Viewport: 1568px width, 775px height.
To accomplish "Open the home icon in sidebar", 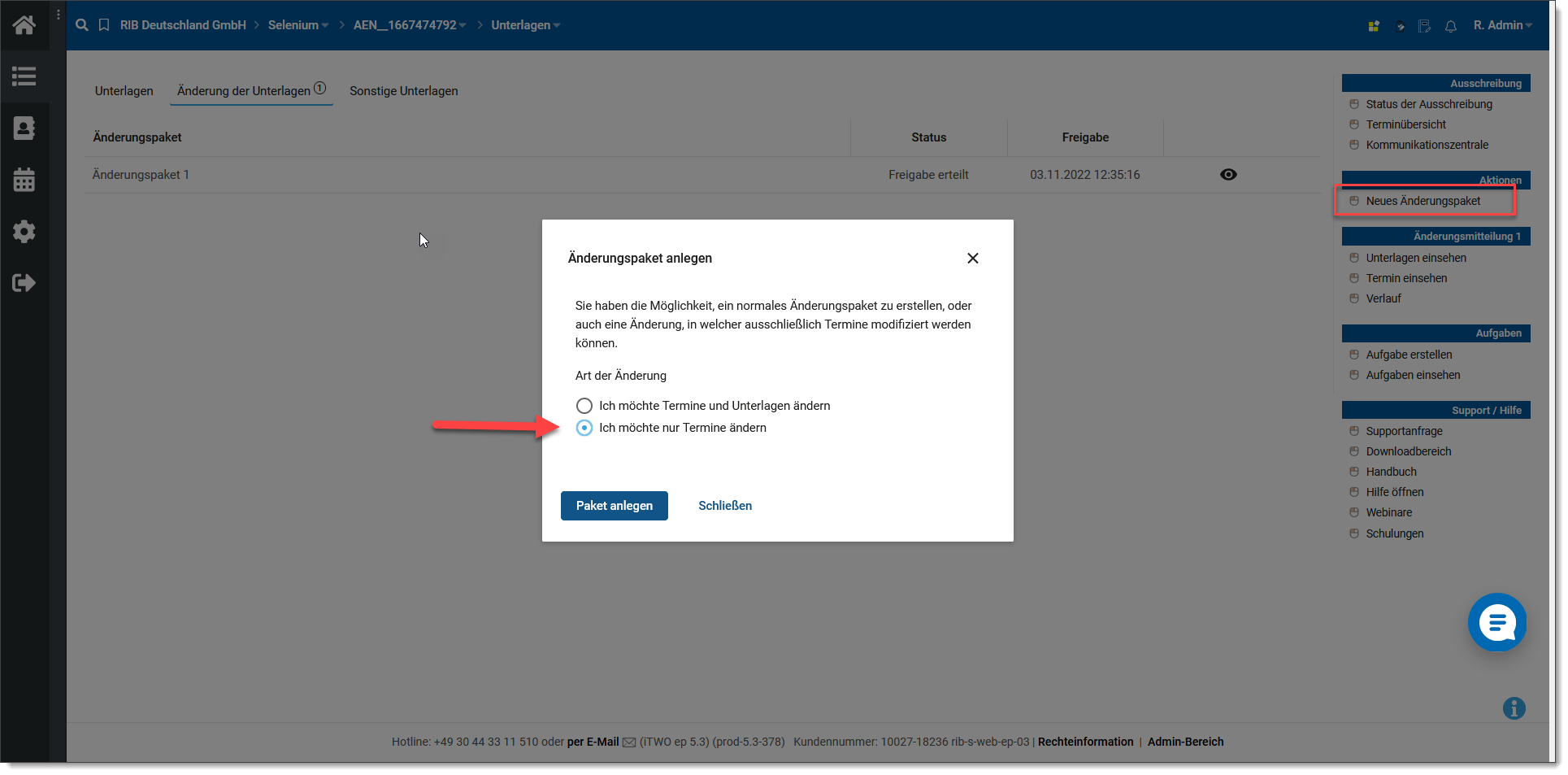I will (x=24, y=25).
